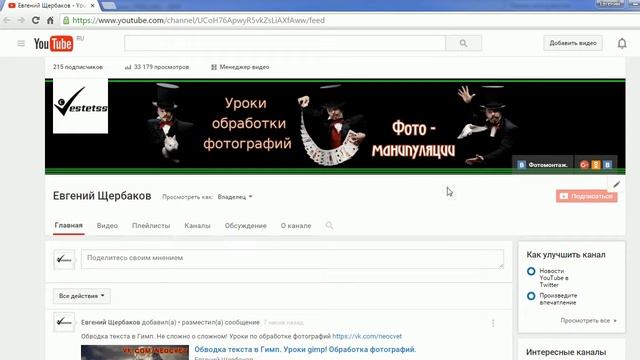Edit channel art with pencil icon
Viewport: 640px width, 360px height.
(616, 184)
